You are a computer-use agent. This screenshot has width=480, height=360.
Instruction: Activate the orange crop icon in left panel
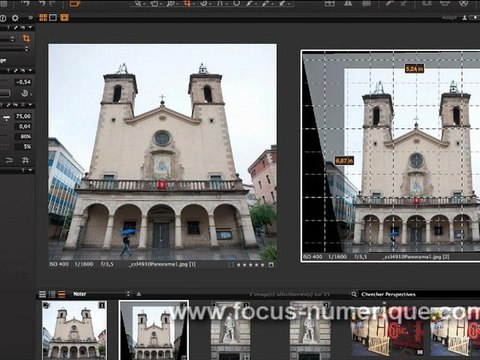click(x=26, y=39)
